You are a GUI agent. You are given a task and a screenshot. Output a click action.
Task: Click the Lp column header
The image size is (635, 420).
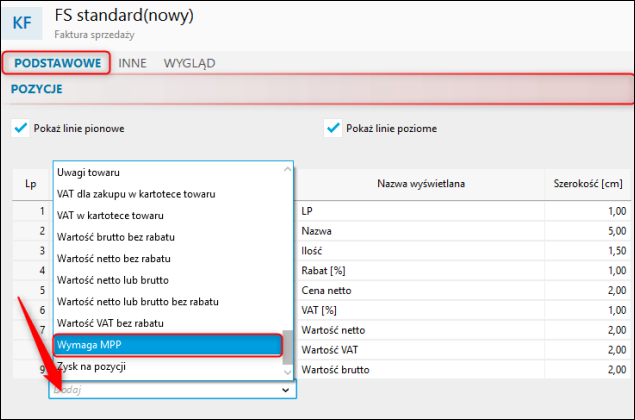[x=30, y=184]
